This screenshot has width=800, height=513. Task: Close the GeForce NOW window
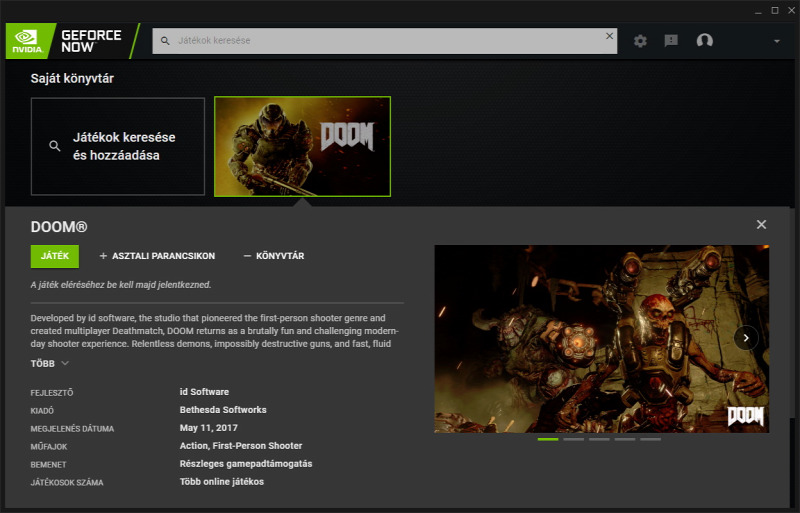click(x=791, y=11)
